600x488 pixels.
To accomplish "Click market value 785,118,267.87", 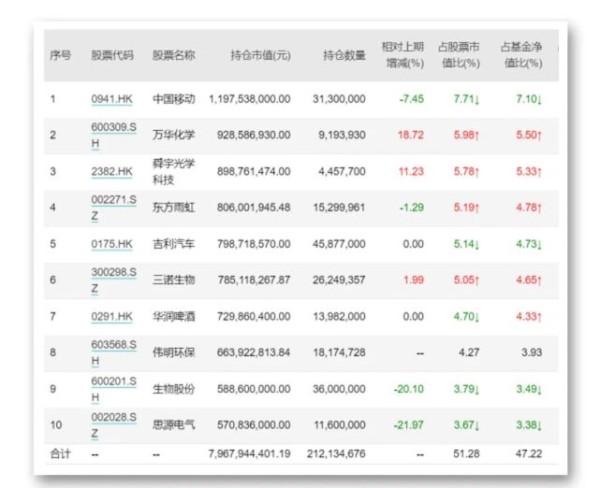I will coord(254,280).
